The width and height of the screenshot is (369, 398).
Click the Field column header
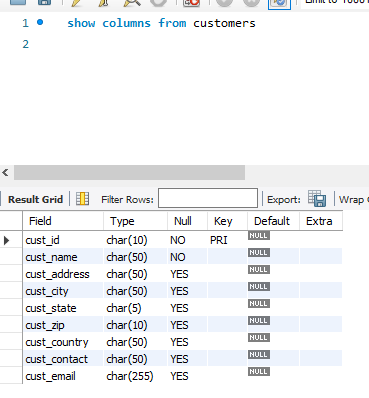(63, 221)
